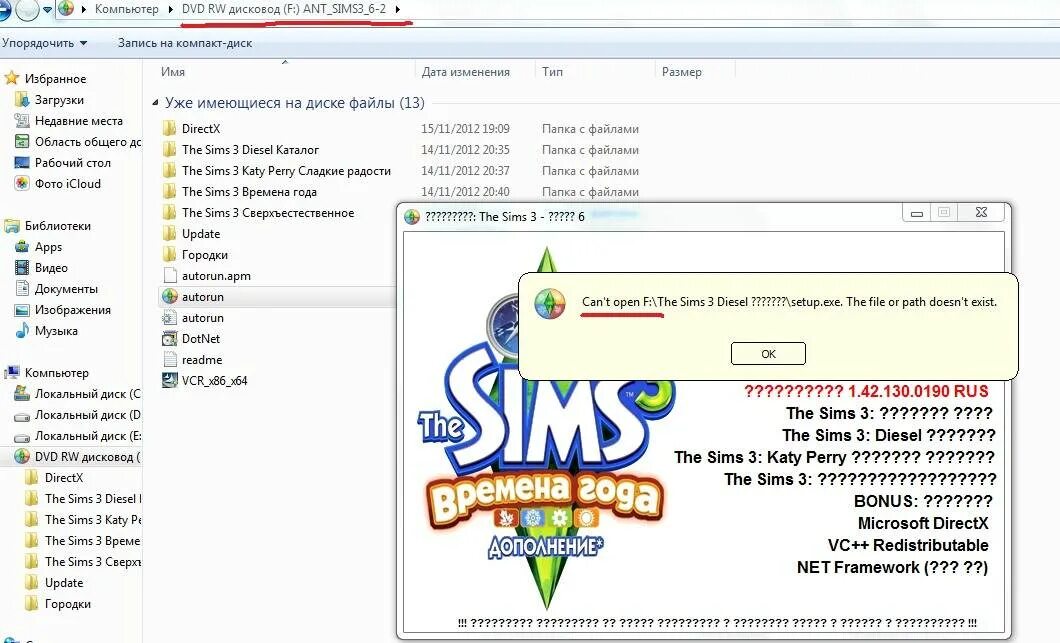The image size is (1060, 643).
Task: Open Загрузки in the favorites sidebar
Action: coord(59,99)
